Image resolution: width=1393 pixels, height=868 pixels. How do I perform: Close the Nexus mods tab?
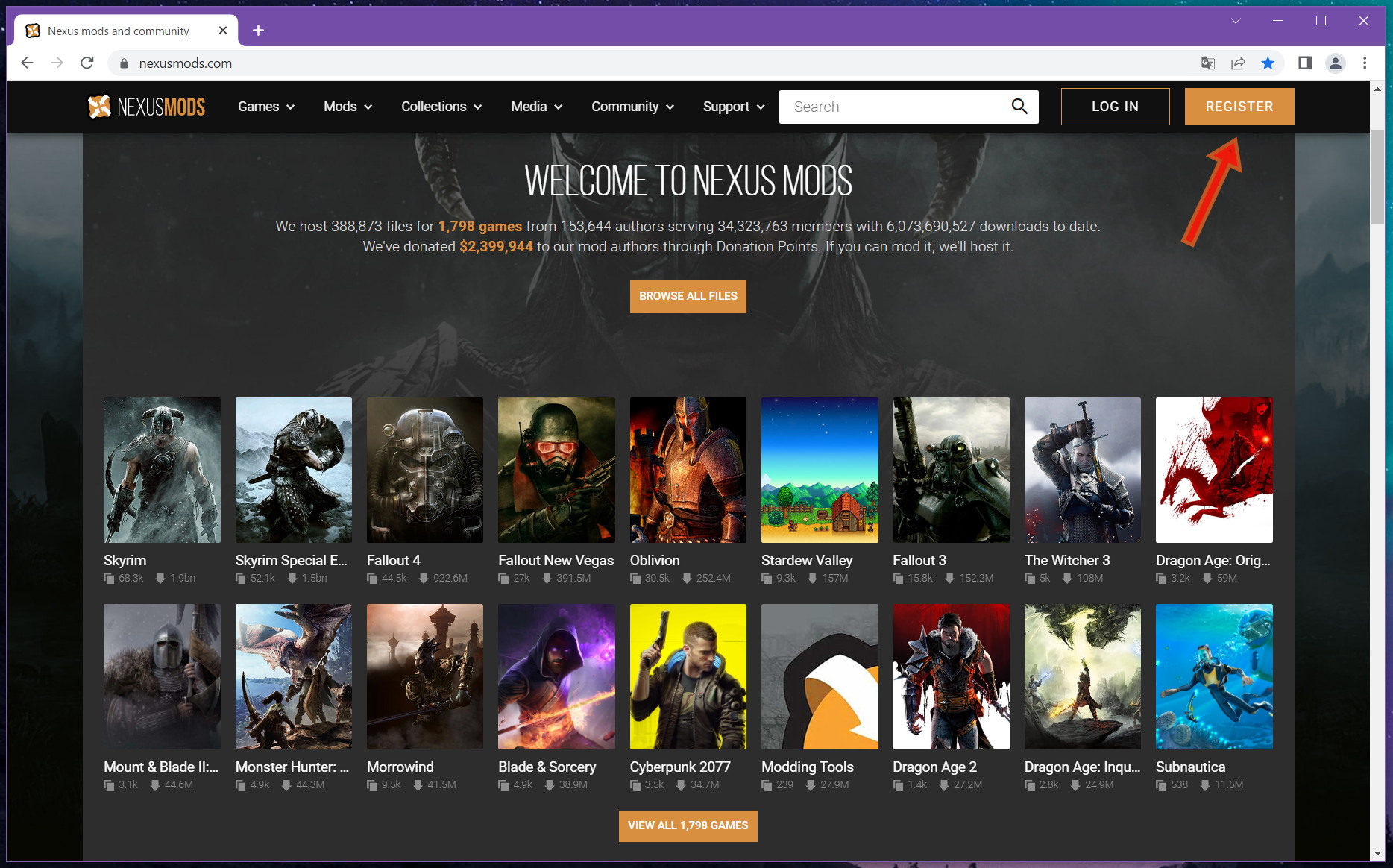[x=222, y=31]
